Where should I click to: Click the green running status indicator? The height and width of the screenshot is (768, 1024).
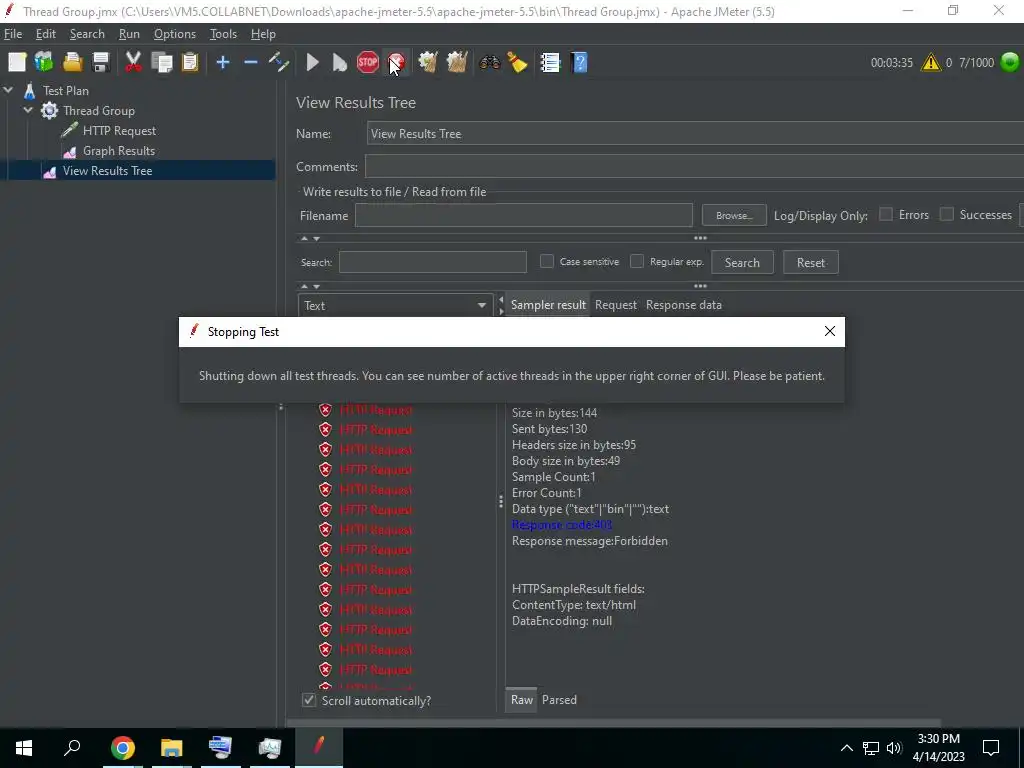click(1010, 62)
